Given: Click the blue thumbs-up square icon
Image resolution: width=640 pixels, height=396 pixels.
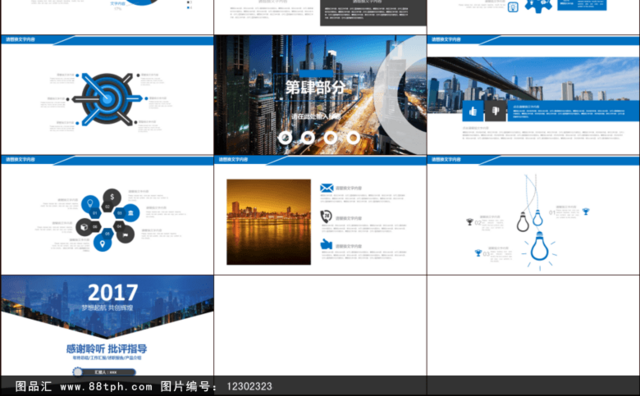Looking at the screenshot, I should click(x=473, y=111).
